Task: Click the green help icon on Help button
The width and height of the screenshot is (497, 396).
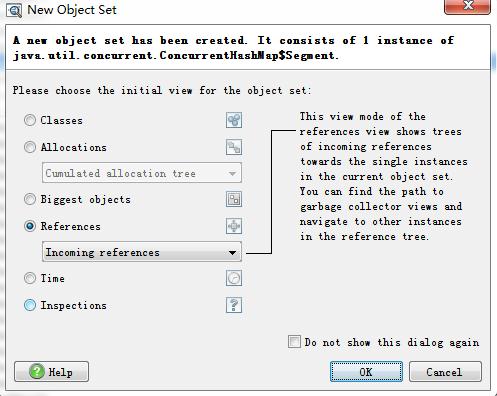Action: 37,371
